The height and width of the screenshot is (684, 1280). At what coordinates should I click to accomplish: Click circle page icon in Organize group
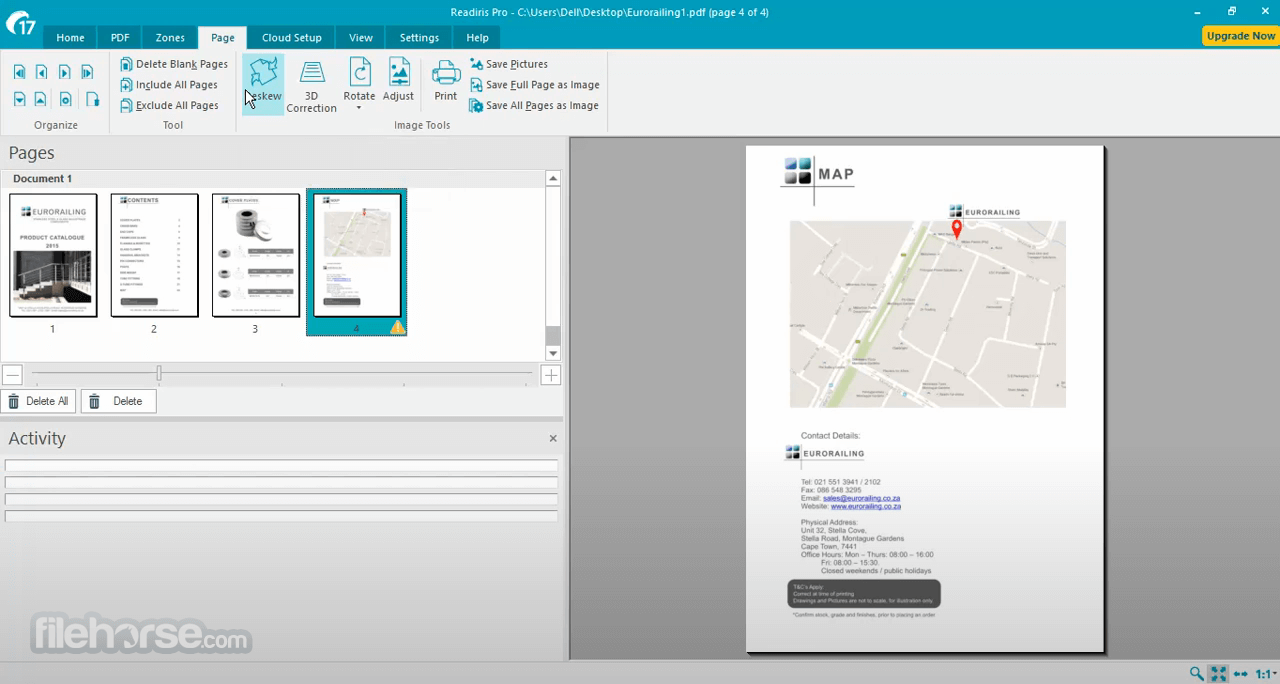[x=65, y=98]
